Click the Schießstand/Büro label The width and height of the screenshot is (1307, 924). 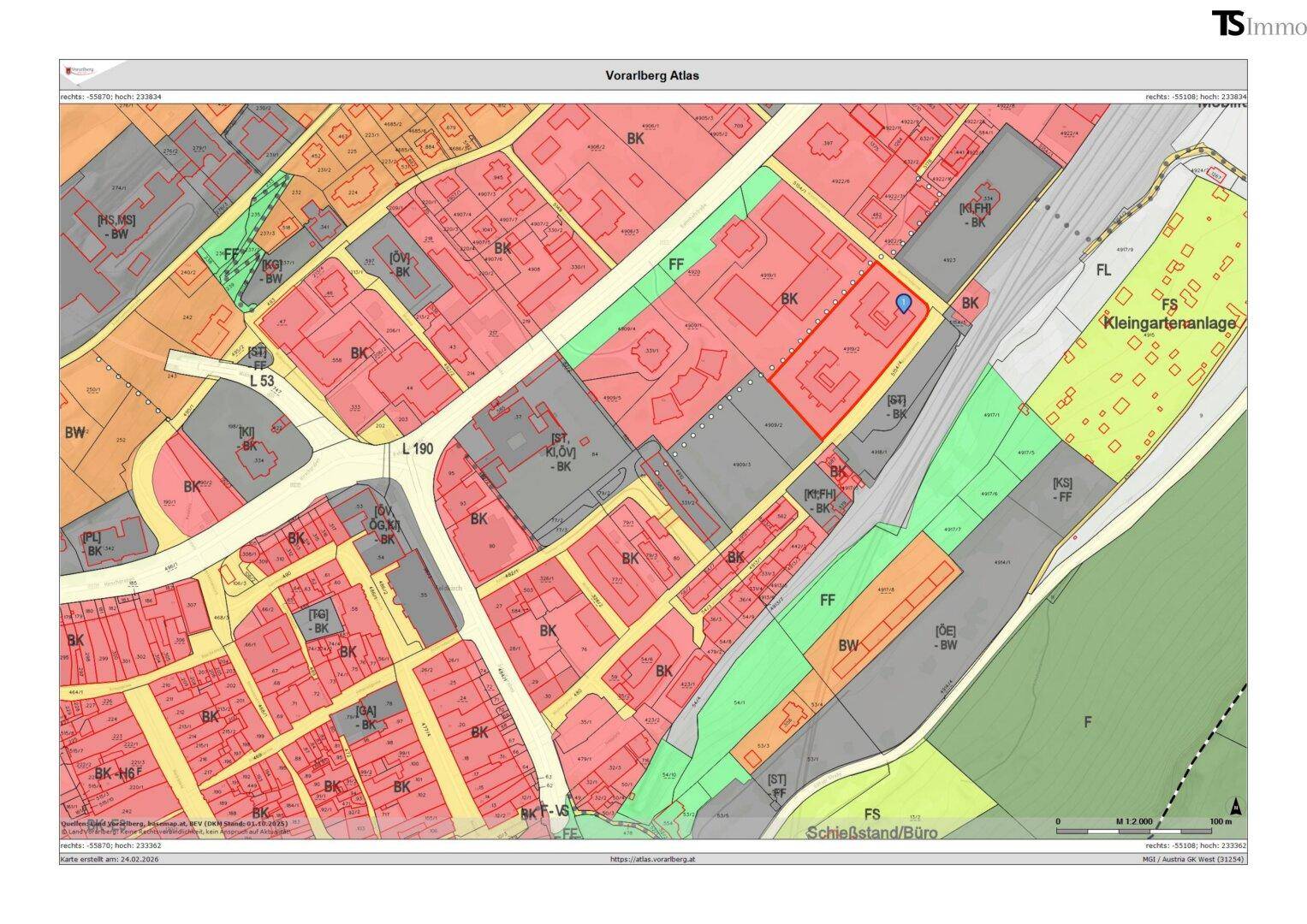(x=872, y=832)
